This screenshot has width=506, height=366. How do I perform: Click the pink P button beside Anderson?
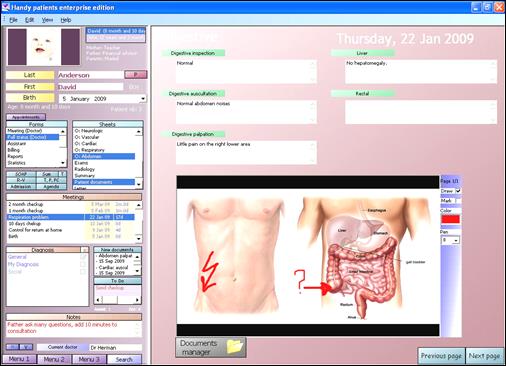click(x=135, y=75)
